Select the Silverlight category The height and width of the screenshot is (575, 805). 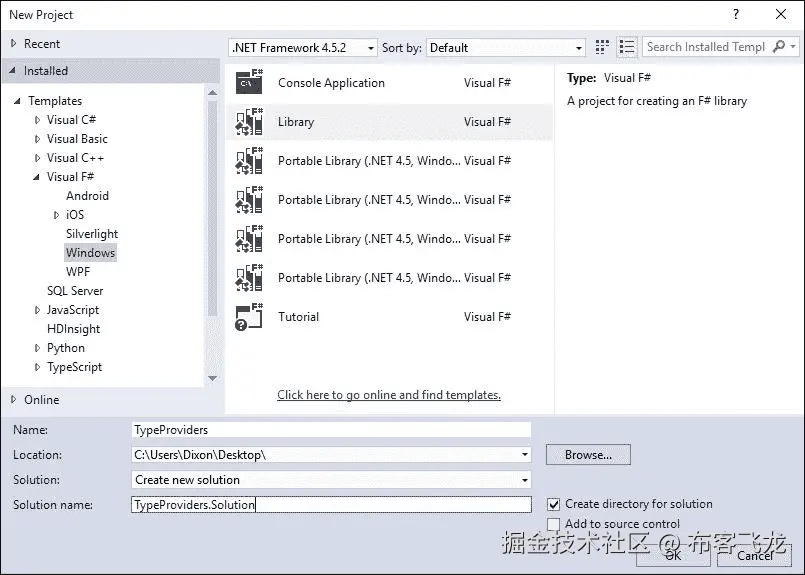[x=92, y=234]
